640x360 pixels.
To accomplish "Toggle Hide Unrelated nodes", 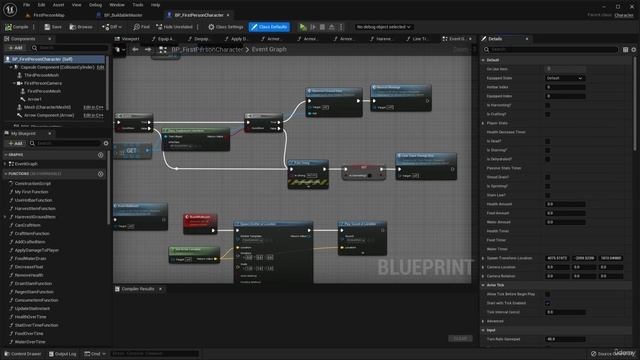I will point(174,27).
